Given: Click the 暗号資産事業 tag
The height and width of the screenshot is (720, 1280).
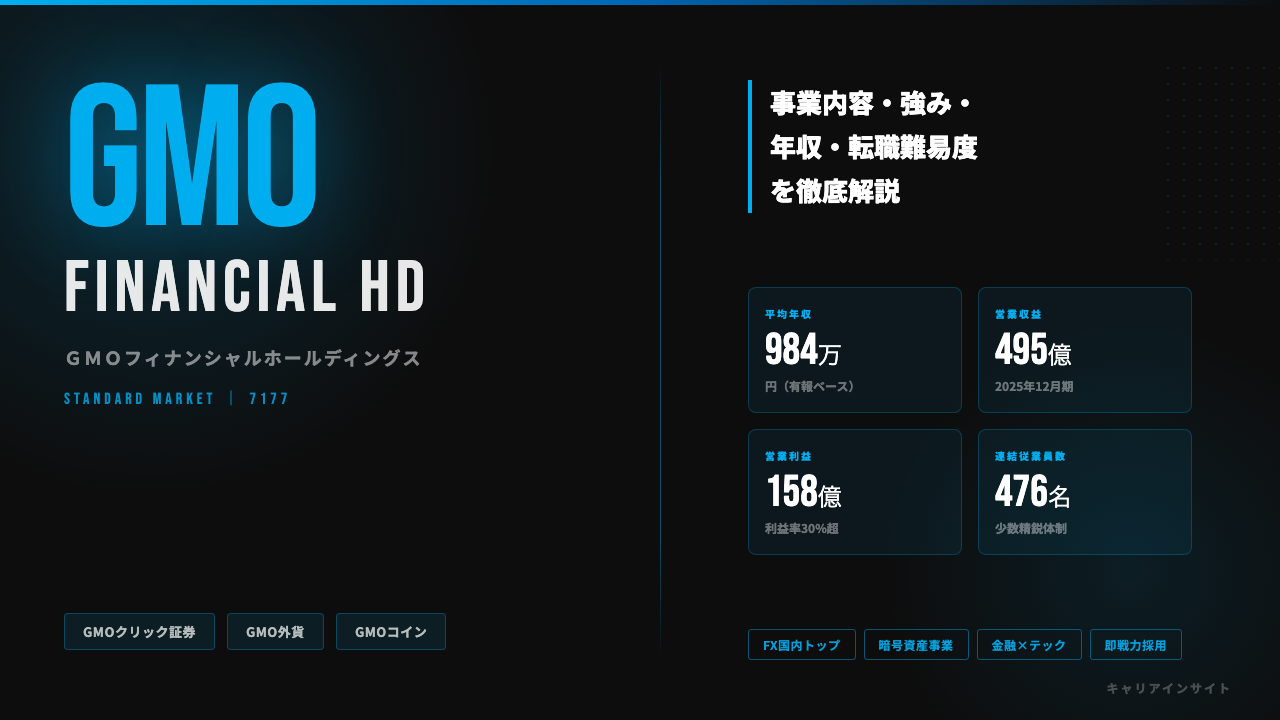Looking at the screenshot, I should 916,645.
